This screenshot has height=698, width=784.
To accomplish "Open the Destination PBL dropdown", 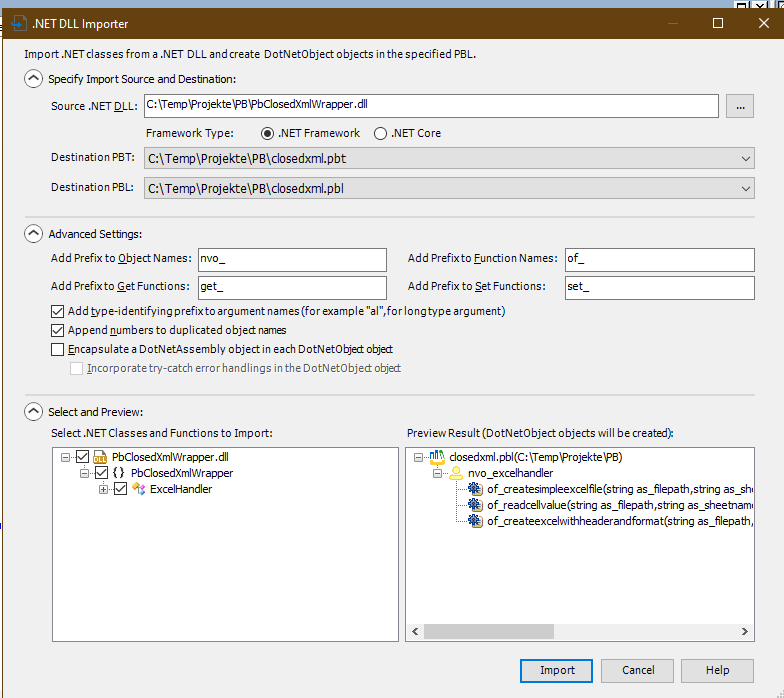I will click(746, 188).
